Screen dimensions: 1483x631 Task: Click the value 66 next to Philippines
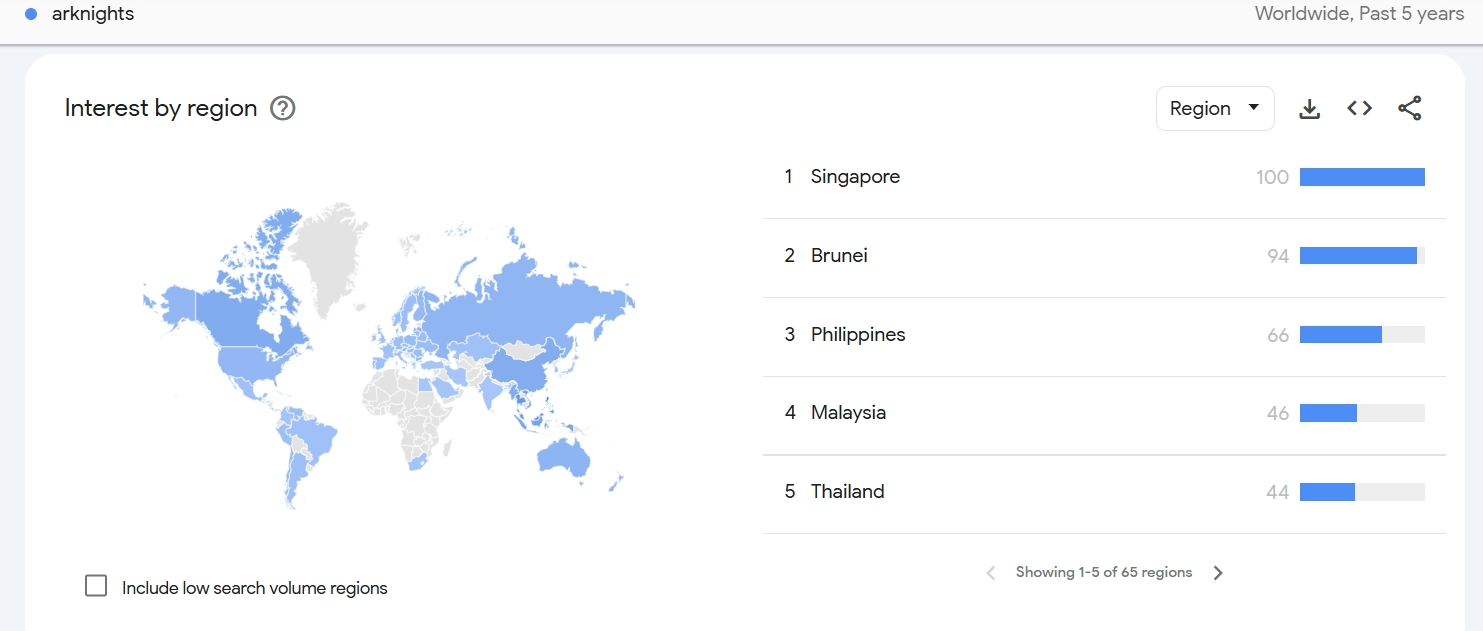1278,335
